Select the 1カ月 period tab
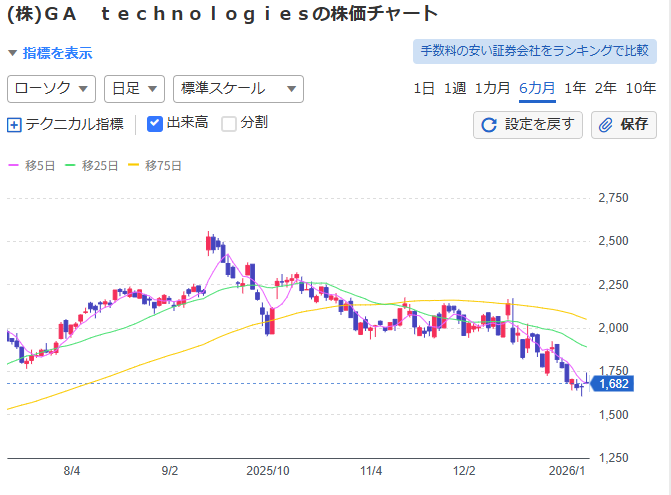 coord(493,88)
